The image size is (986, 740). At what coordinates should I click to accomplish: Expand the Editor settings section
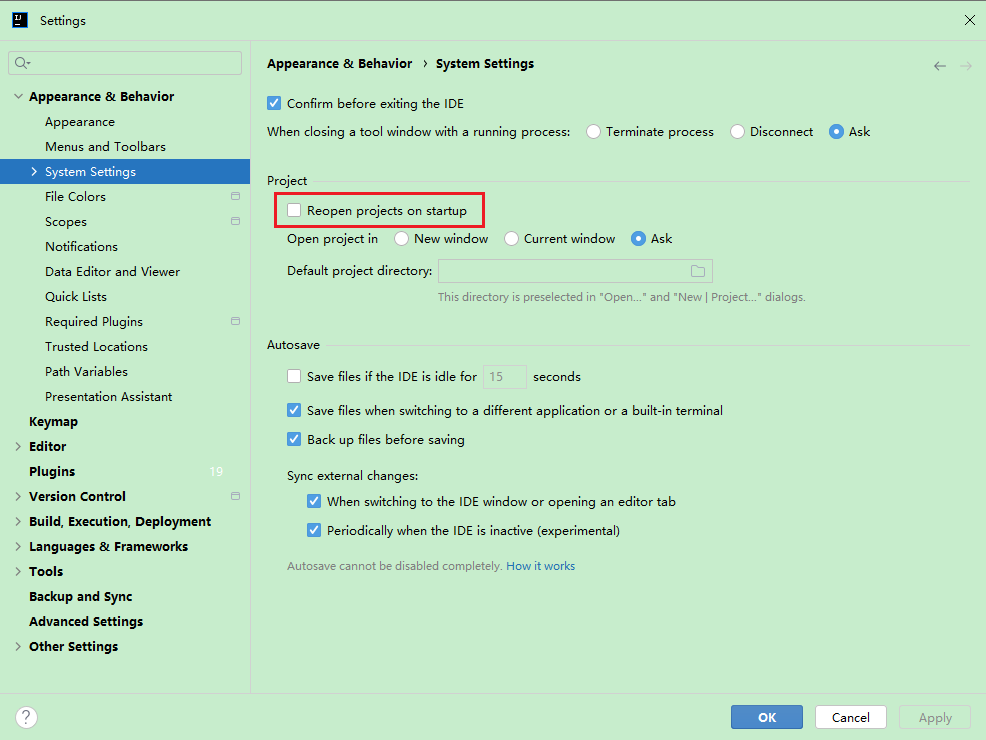tap(18, 447)
